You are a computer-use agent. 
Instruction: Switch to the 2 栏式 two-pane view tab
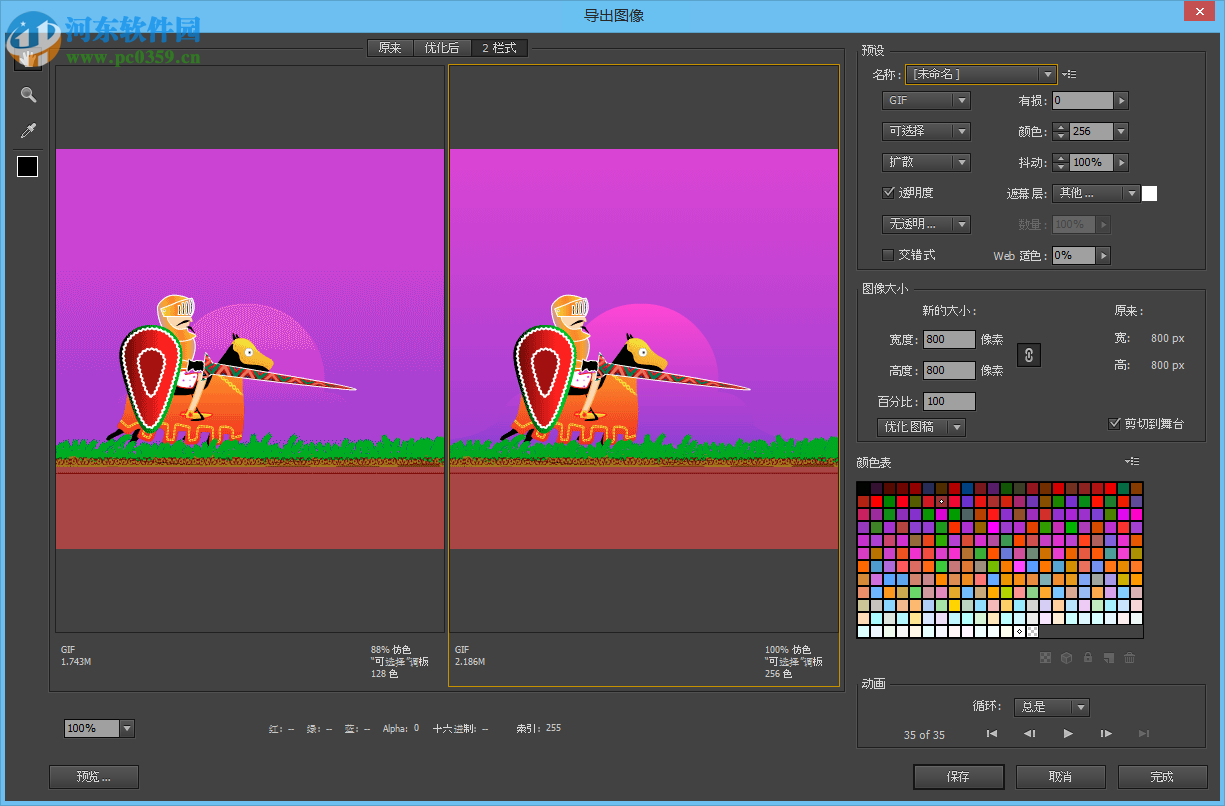tap(500, 47)
